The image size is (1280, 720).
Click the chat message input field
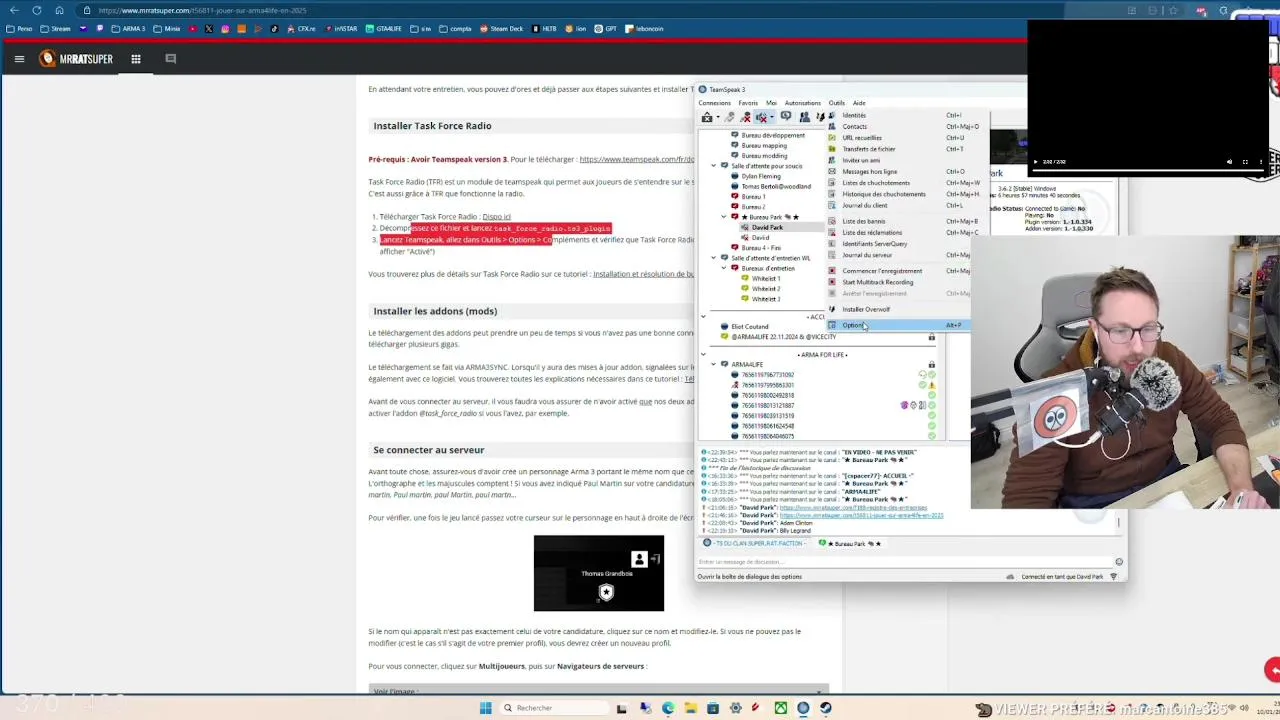[904, 562]
